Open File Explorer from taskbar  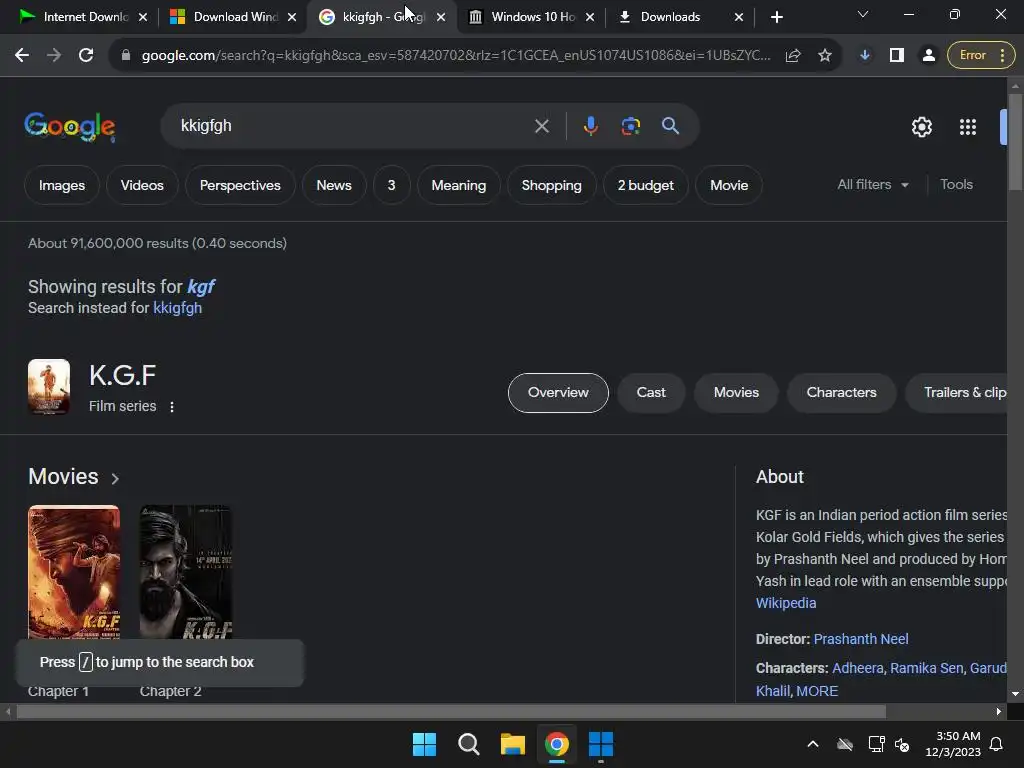pos(513,744)
